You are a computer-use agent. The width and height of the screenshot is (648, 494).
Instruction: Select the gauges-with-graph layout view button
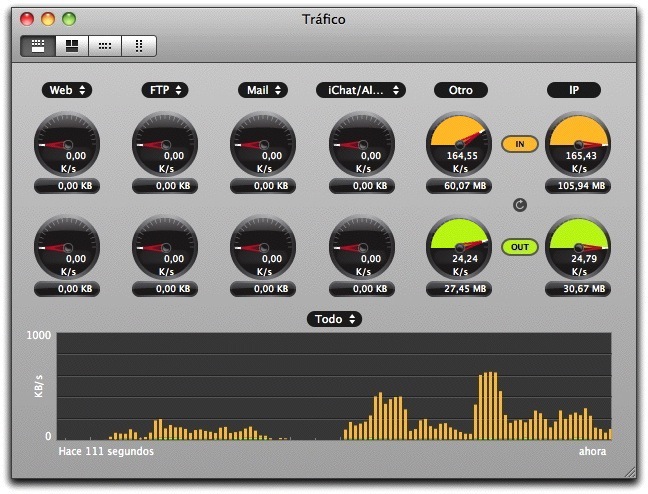38,45
